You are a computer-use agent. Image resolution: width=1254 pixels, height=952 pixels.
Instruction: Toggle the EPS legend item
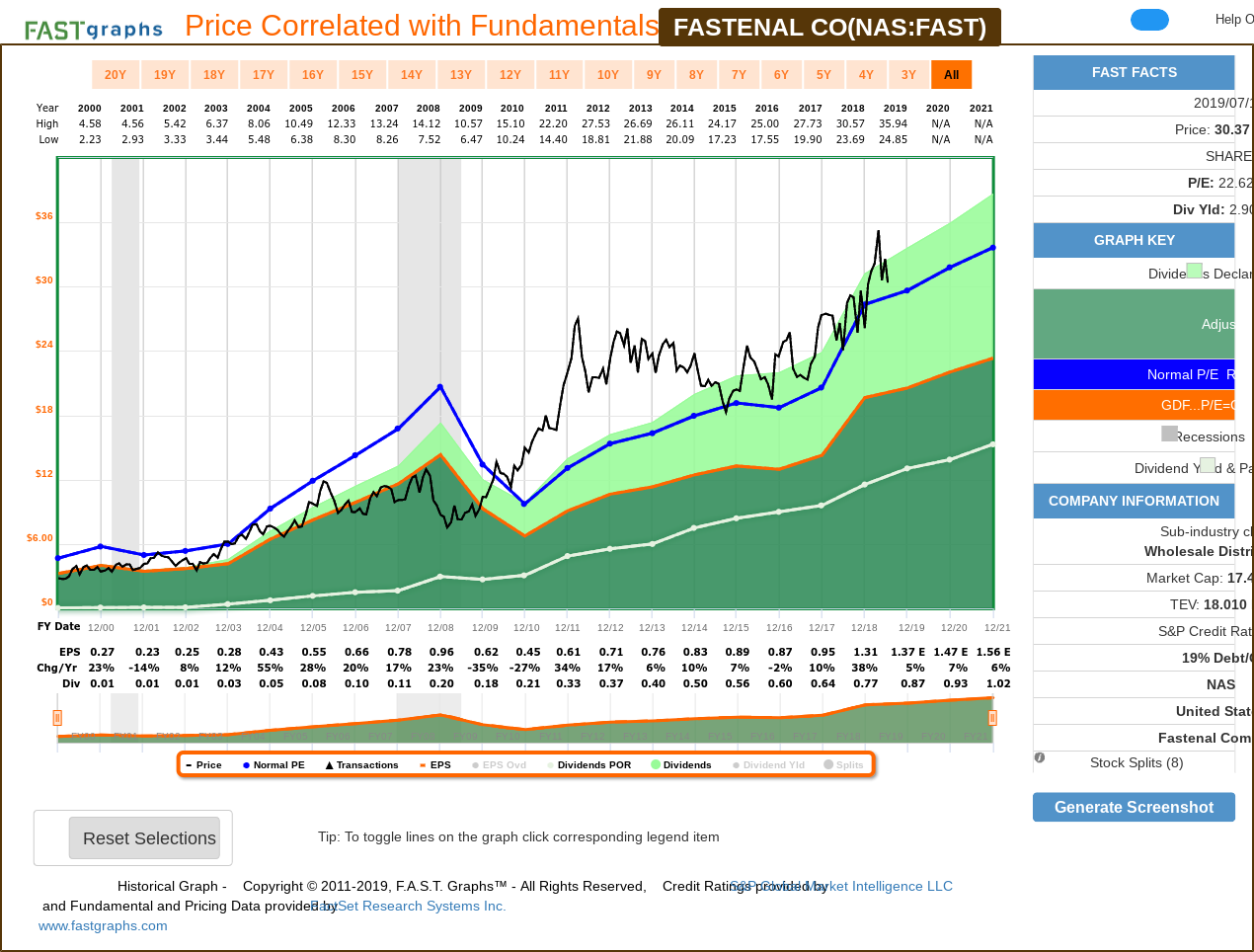(434, 765)
